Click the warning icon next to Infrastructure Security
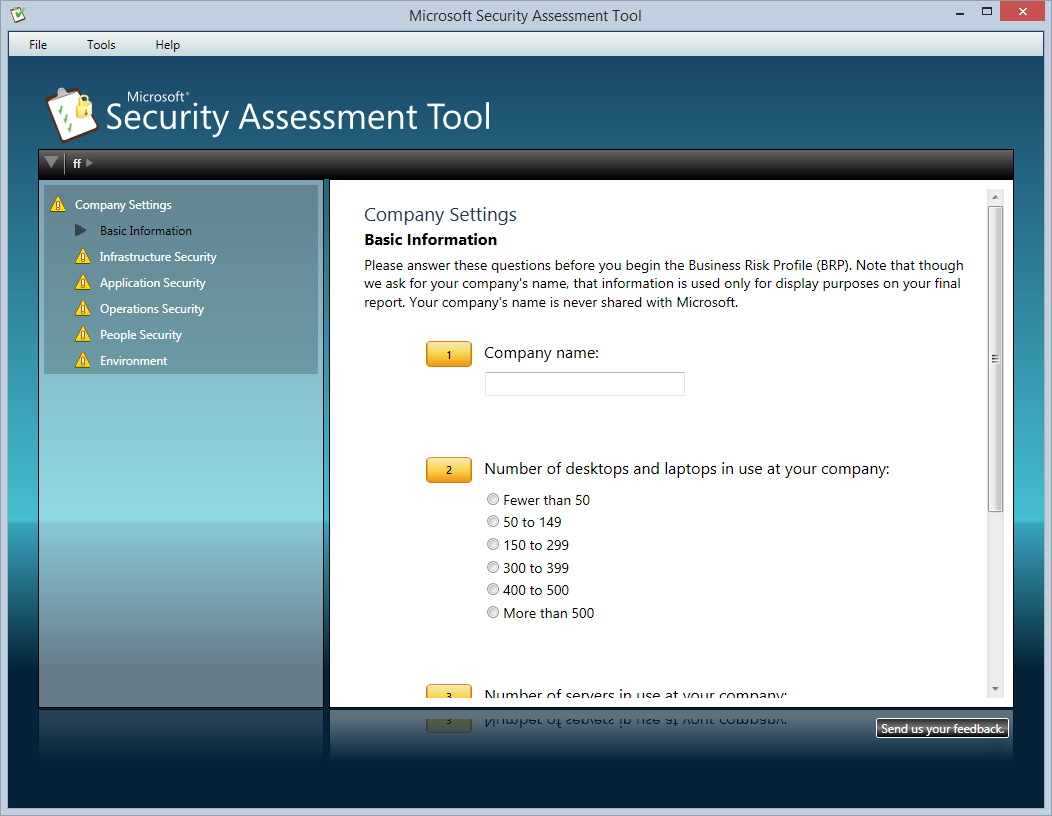This screenshot has height=816, width=1052. tap(83, 257)
